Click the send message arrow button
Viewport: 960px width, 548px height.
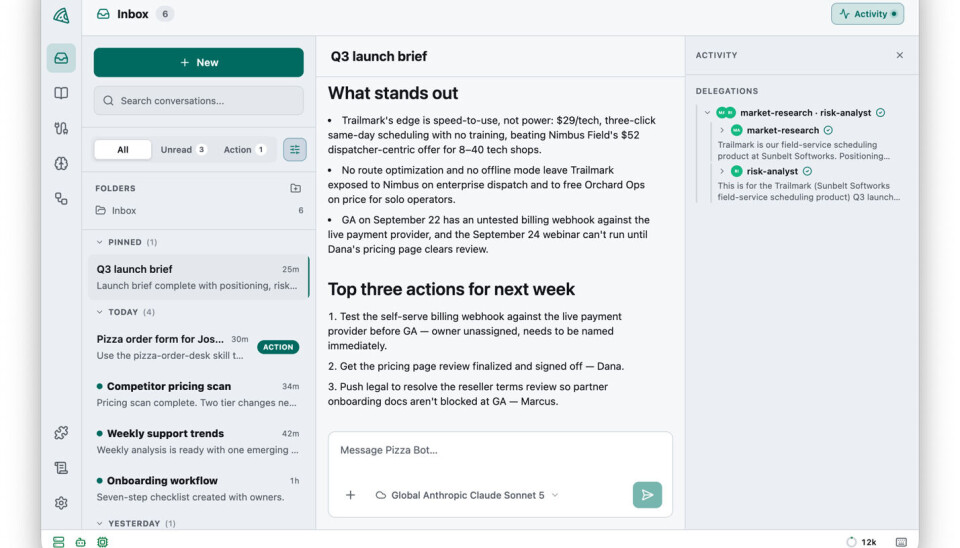coord(647,495)
